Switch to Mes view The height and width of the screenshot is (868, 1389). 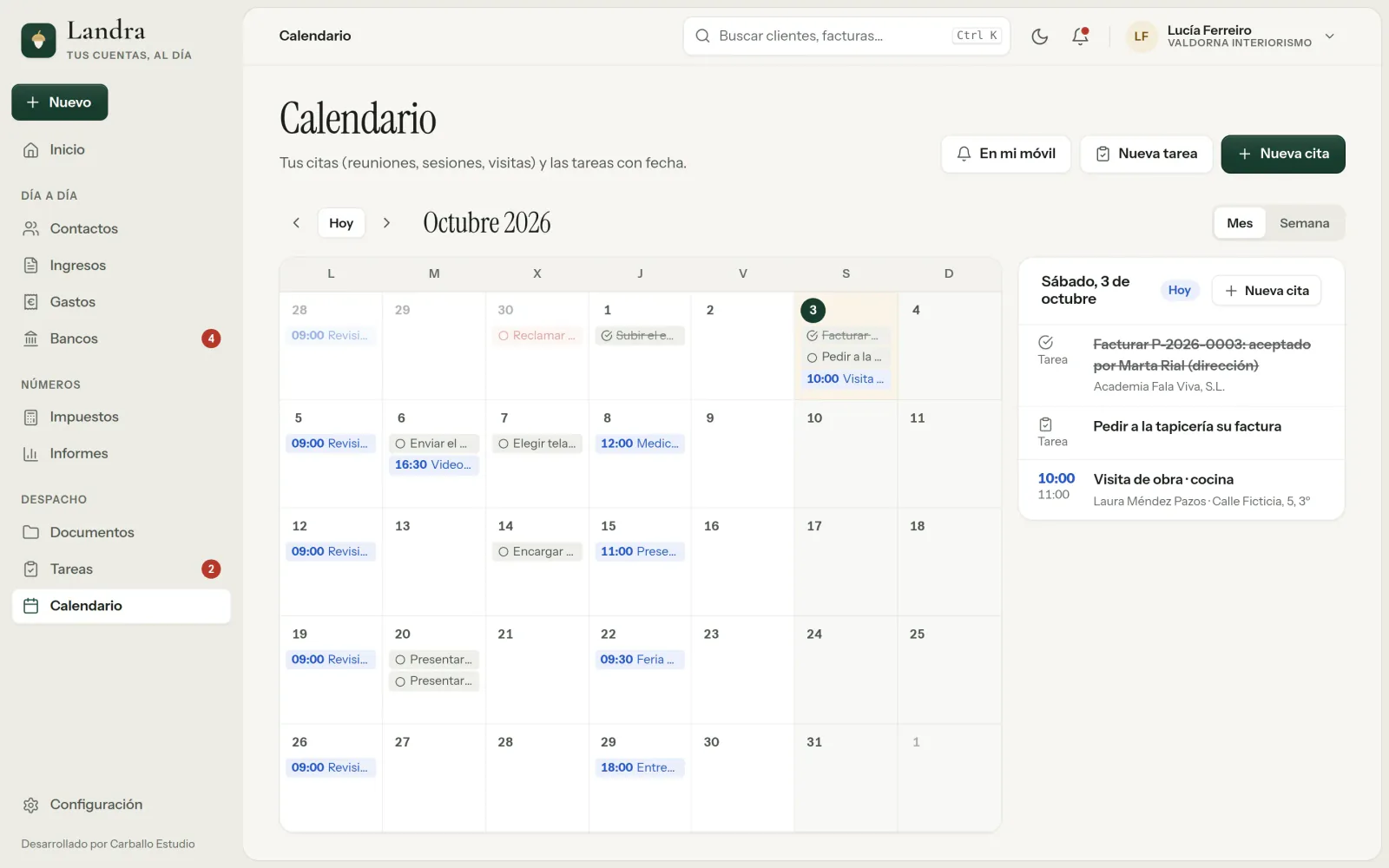(x=1240, y=223)
